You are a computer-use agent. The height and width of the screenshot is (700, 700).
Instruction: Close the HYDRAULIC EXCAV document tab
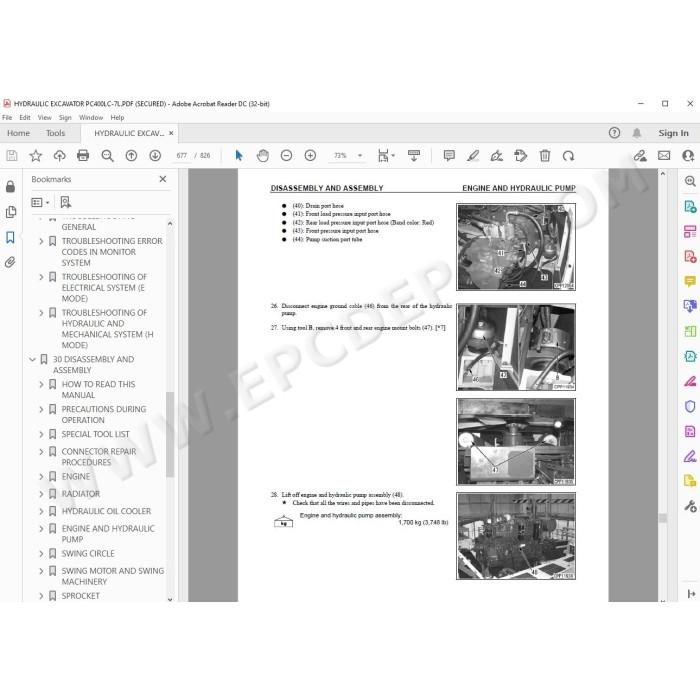tap(171, 133)
